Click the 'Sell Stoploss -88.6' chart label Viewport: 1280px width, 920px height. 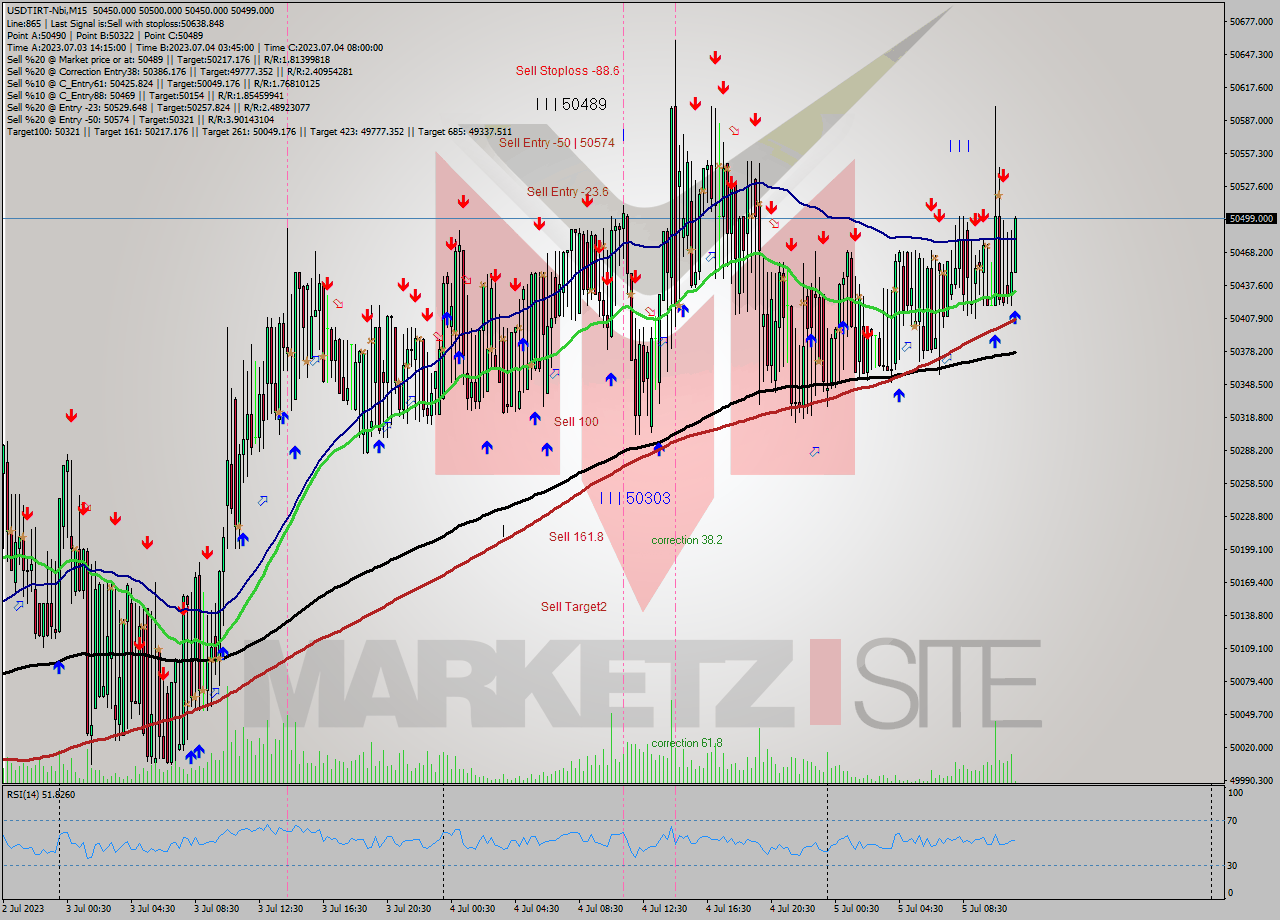(x=567, y=71)
